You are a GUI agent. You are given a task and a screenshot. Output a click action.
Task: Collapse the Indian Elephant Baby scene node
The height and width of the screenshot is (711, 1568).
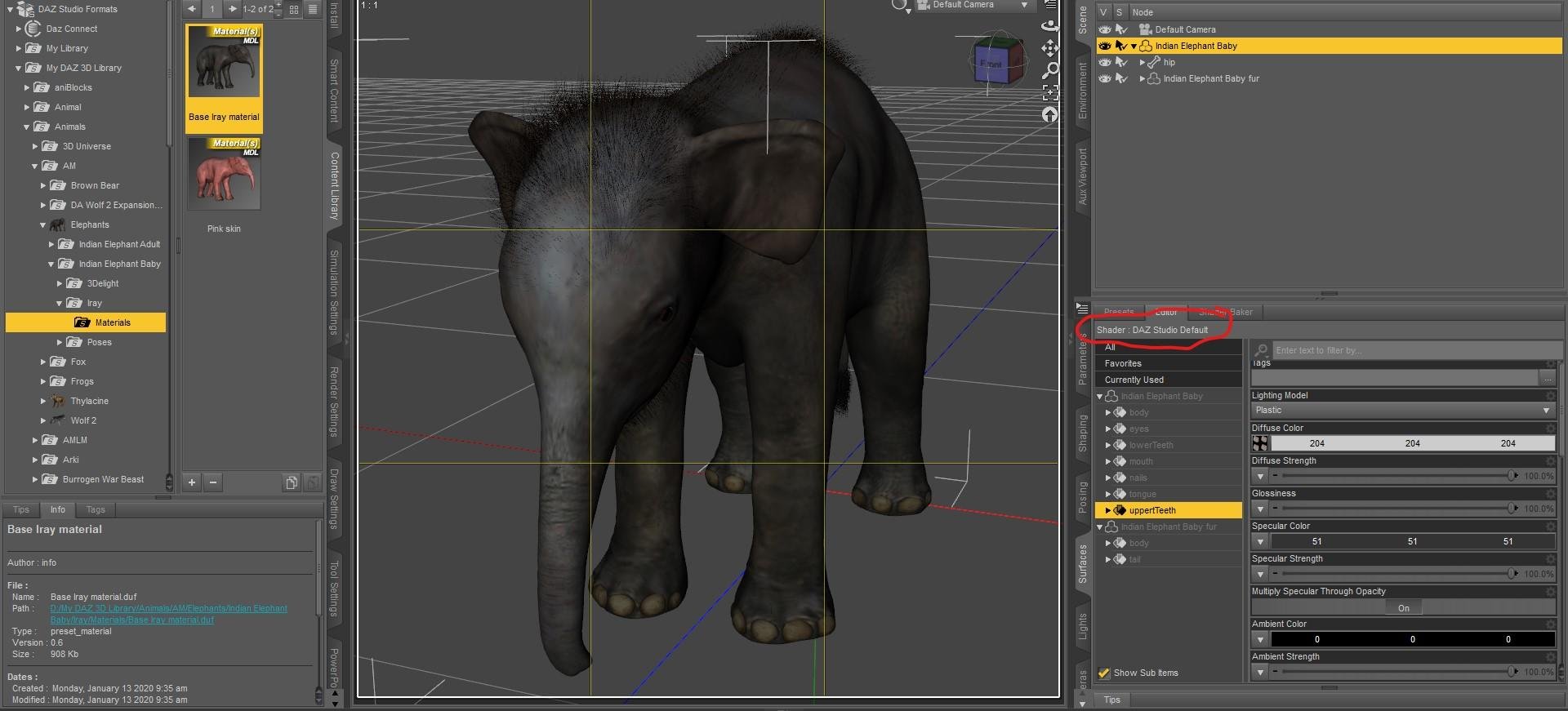(1134, 46)
